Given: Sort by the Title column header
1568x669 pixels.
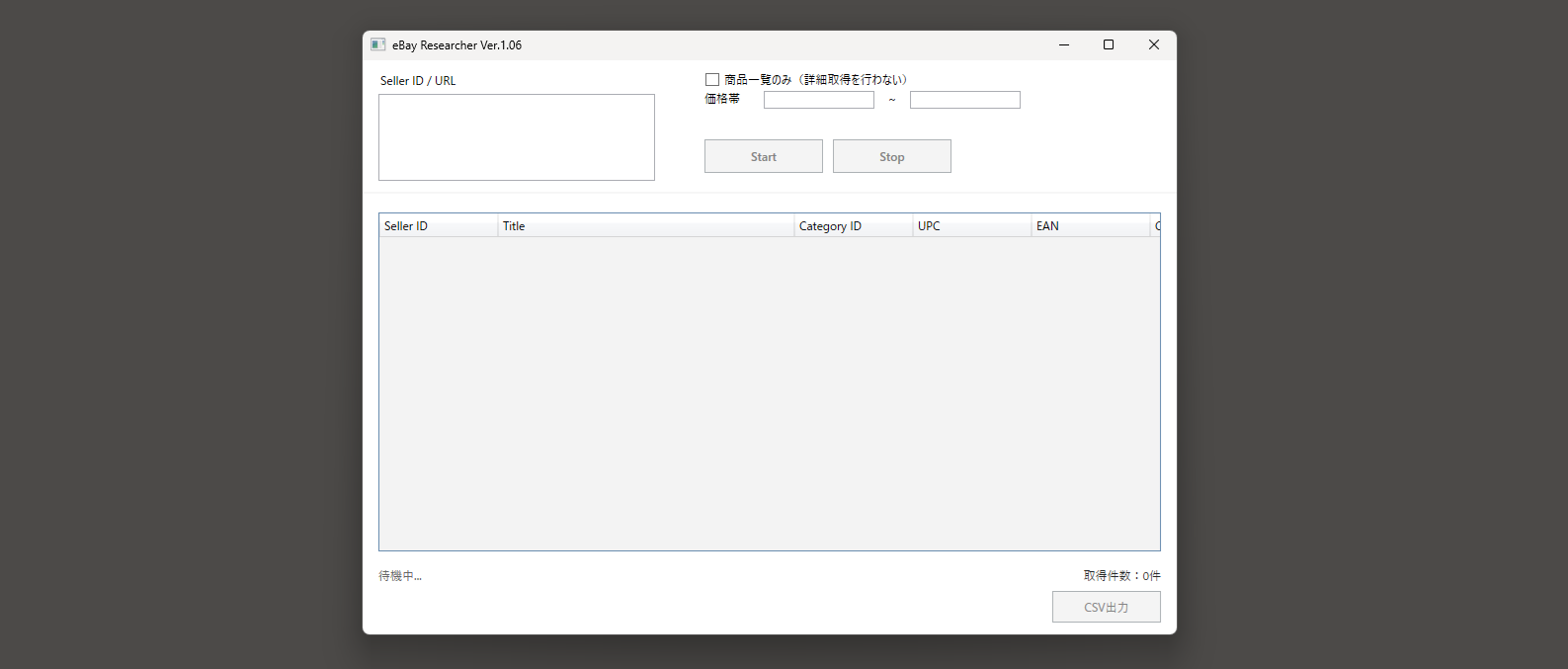Looking at the screenshot, I should pos(646,226).
